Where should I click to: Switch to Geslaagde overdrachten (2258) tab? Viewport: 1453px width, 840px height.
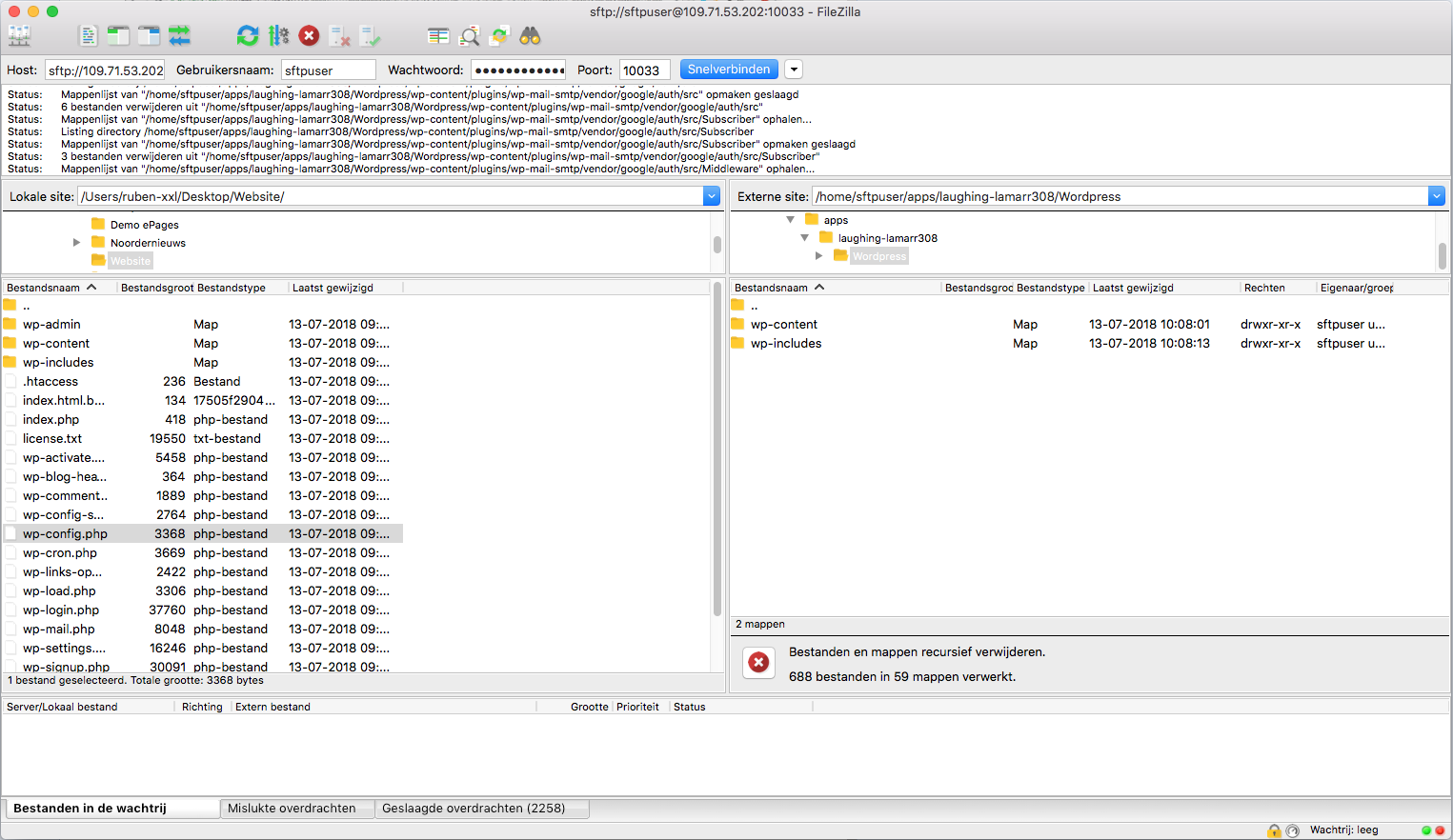(x=481, y=809)
